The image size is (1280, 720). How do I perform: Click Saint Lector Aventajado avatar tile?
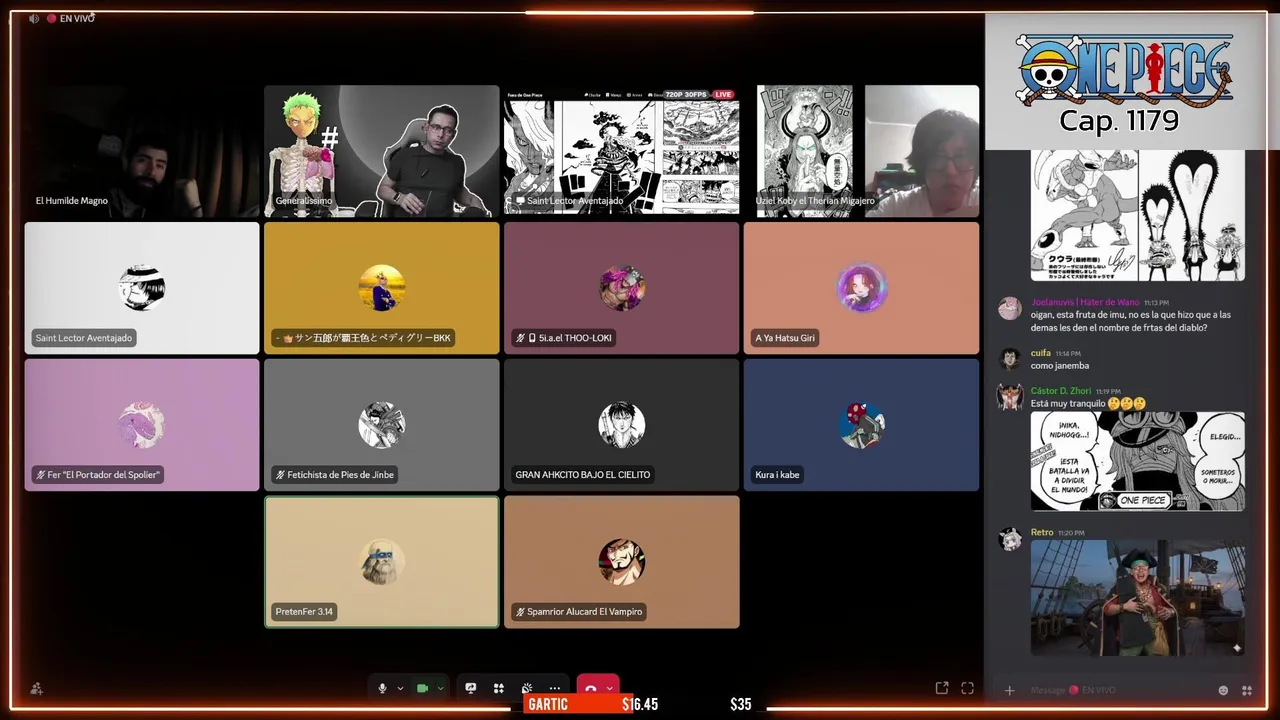click(142, 288)
